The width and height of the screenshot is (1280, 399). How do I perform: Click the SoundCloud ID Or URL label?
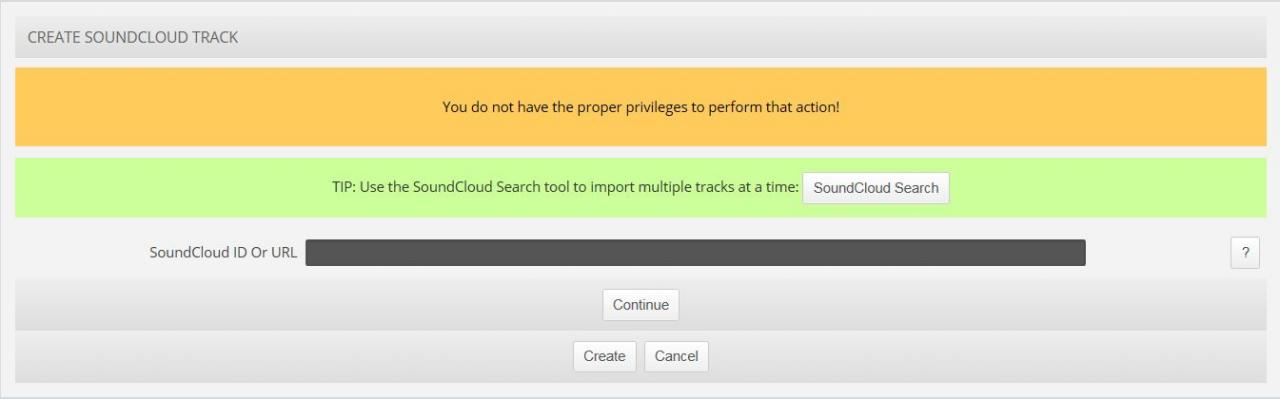tap(223, 253)
